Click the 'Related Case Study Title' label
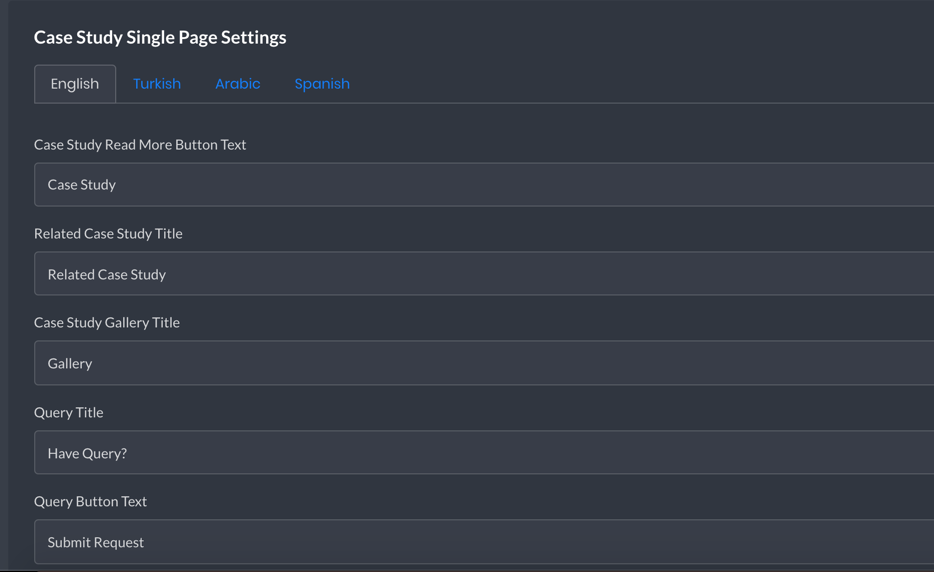Screen dimensions: 934x572 (108, 234)
